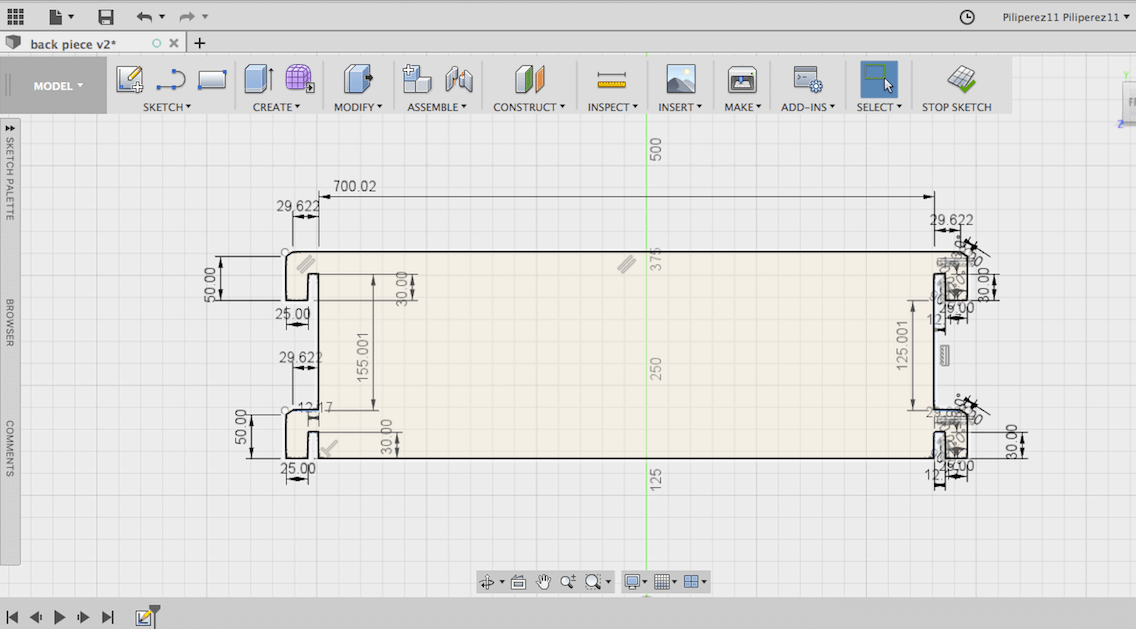Select the Press Pull modify tool
The height and width of the screenshot is (629, 1136).
(x=358, y=79)
